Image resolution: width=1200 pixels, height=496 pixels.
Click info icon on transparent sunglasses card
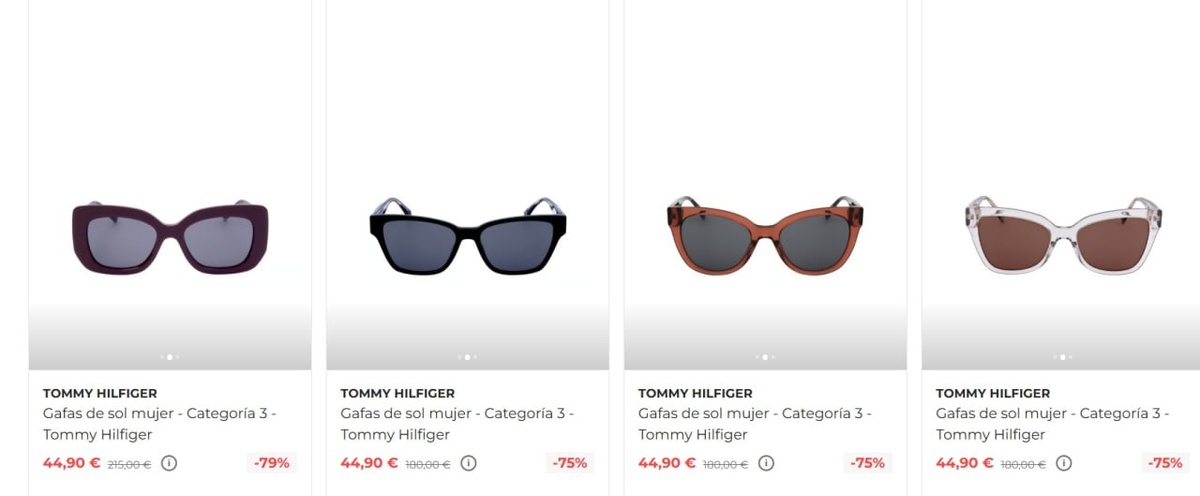[1064, 463]
